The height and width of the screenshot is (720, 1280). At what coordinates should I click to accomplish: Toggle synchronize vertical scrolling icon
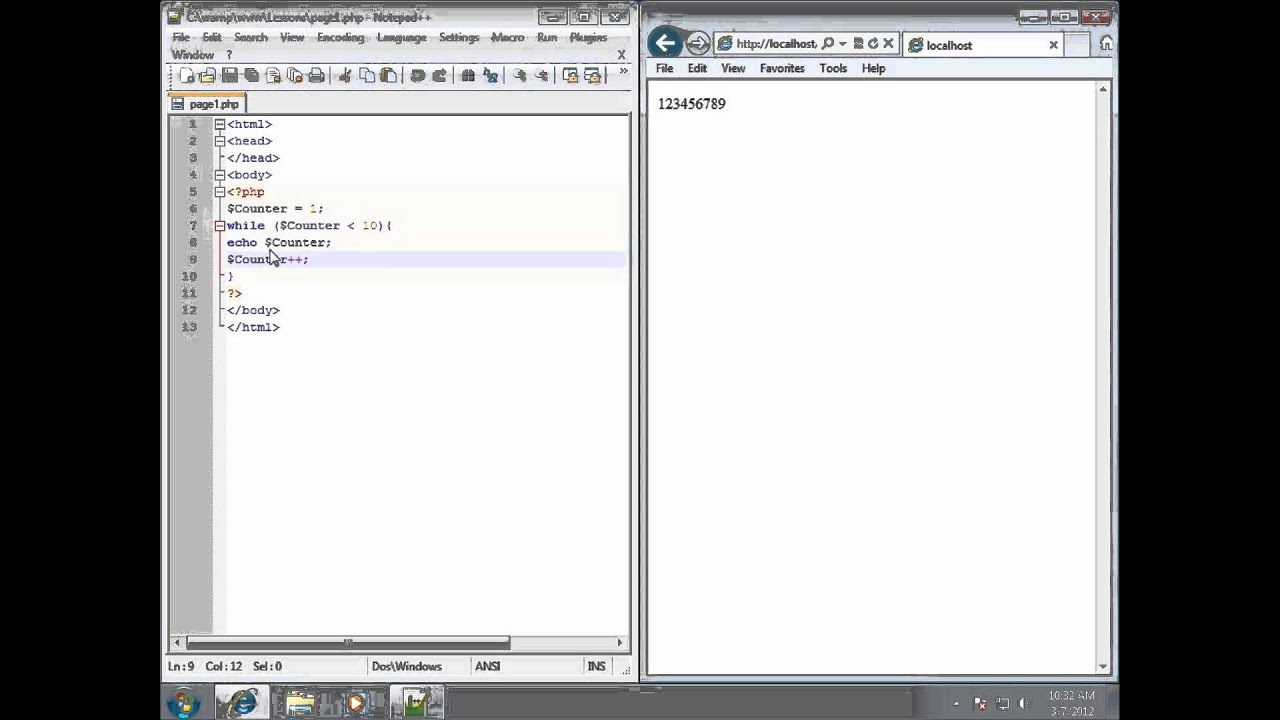pos(571,76)
